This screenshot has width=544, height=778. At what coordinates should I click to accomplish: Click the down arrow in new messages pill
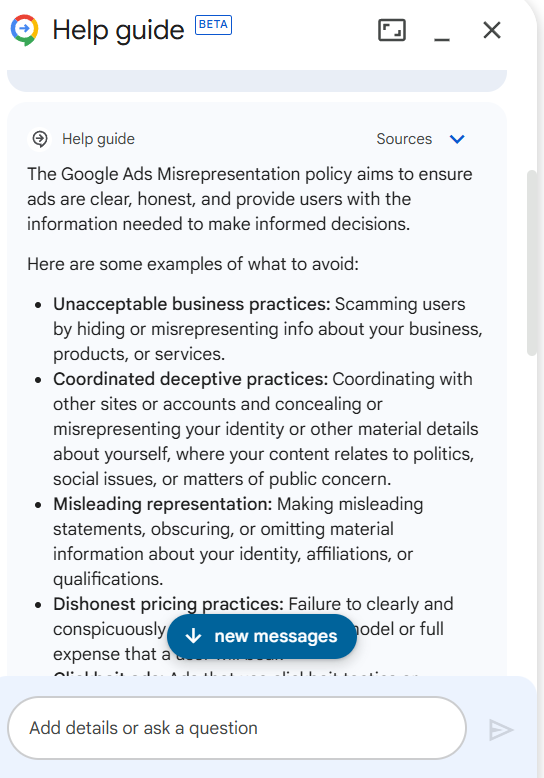pyautogui.click(x=193, y=636)
